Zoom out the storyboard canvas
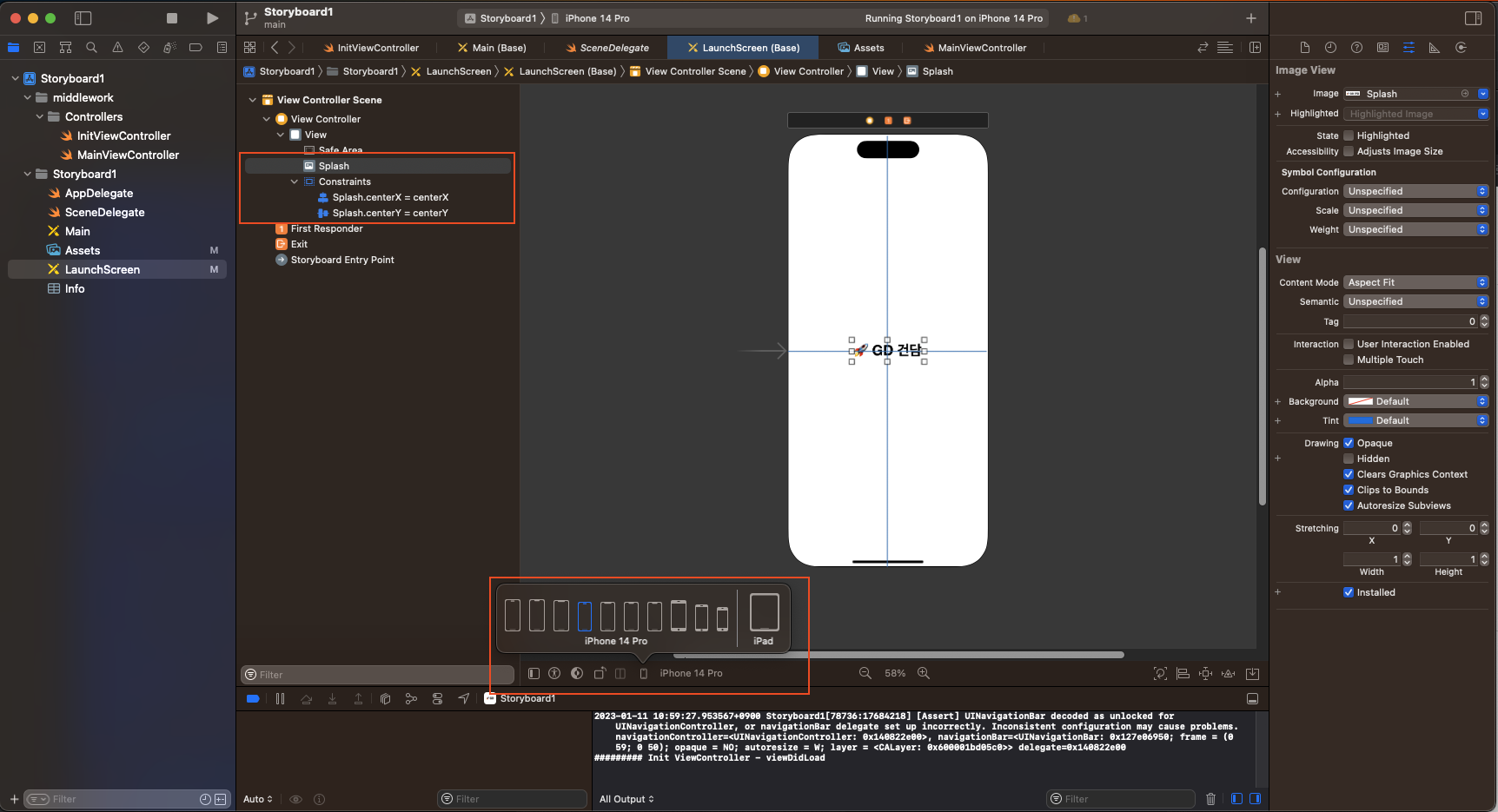The image size is (1498, 812). tap(865, 673)
